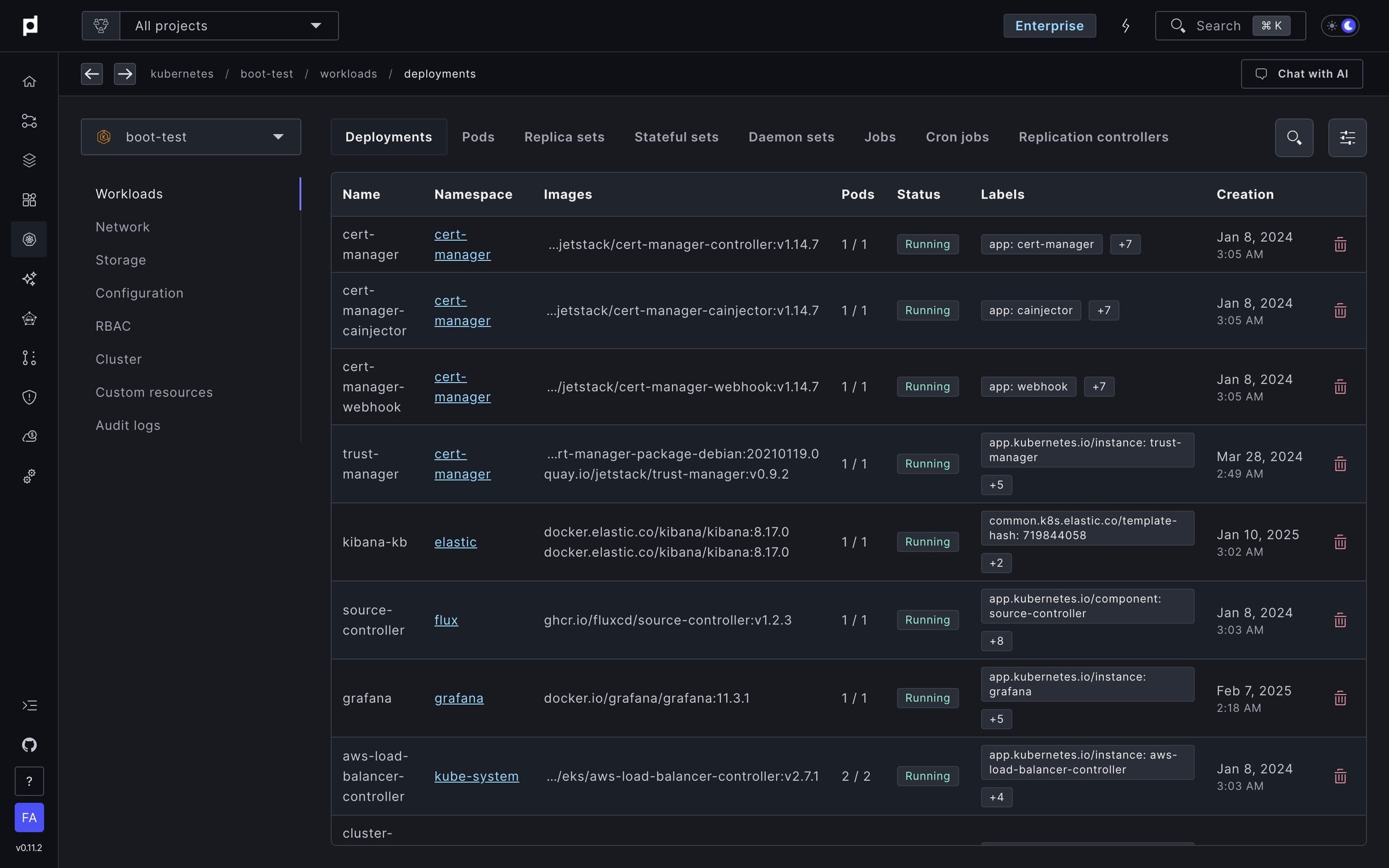Click the sparkles AI icon in sidebar
1389x868 pixels.
point(29,278)
